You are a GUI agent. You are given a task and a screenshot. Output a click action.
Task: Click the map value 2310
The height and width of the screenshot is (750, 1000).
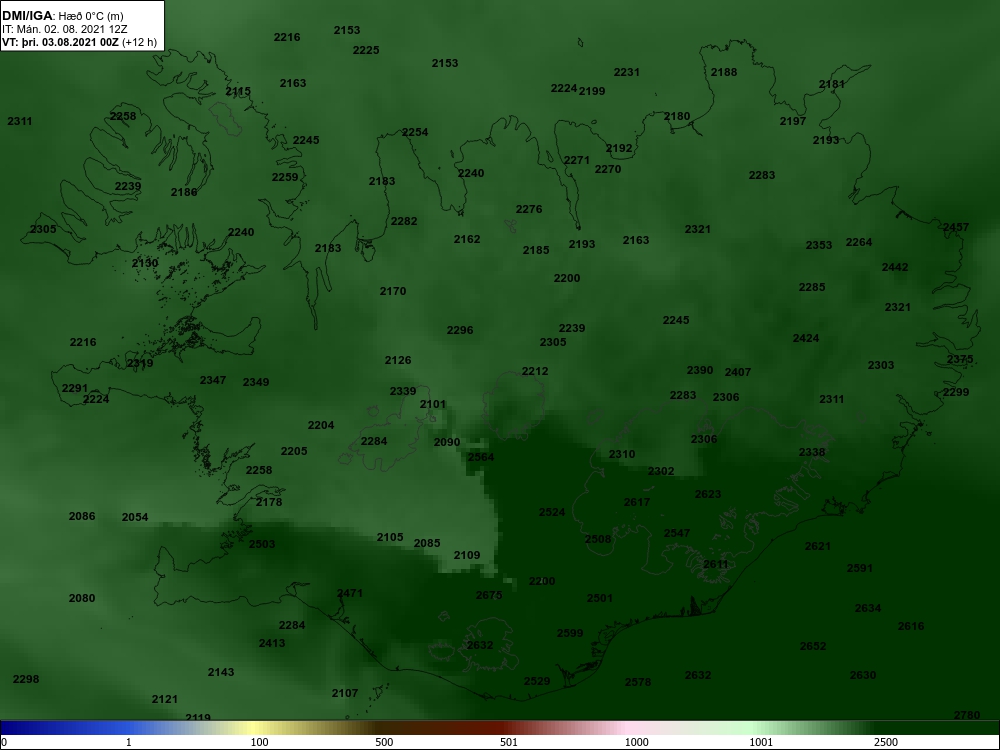pyautogui.click(x=622, y=454)
